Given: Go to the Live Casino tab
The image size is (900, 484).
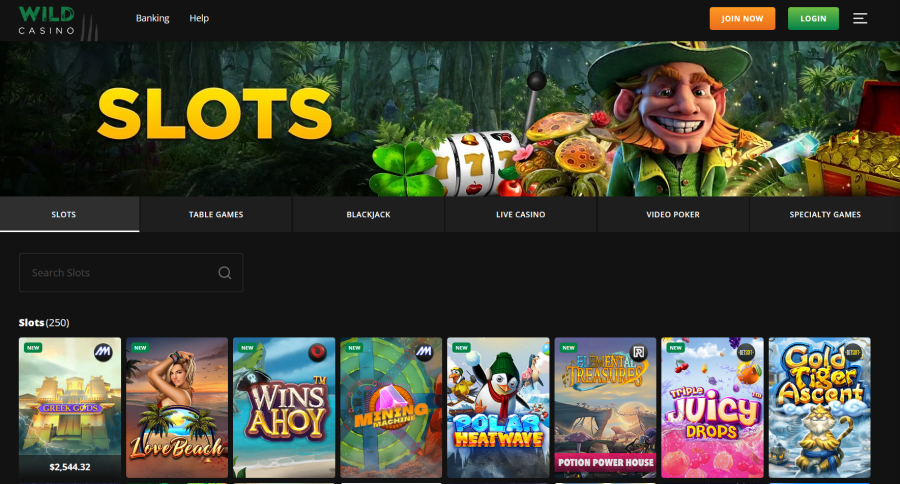Looking at the screenshot, I should [x=521, y=214].
